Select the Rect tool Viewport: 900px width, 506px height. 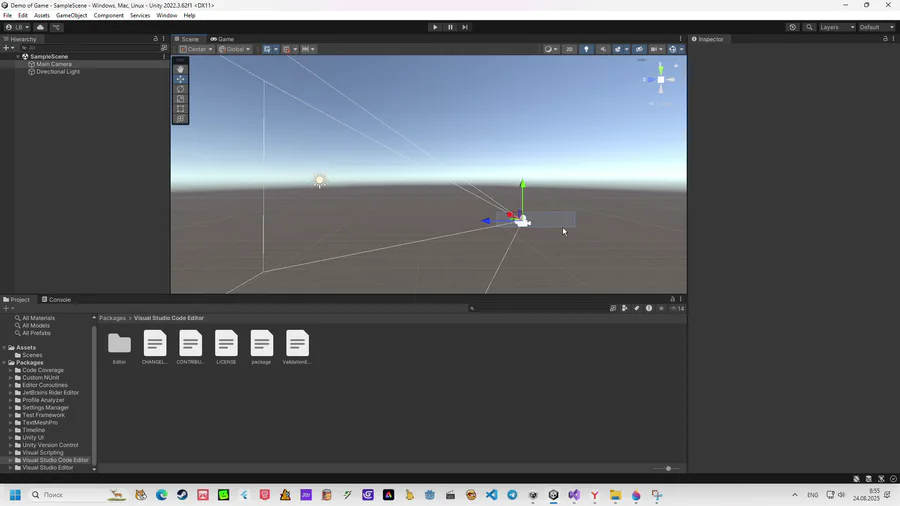180,108
